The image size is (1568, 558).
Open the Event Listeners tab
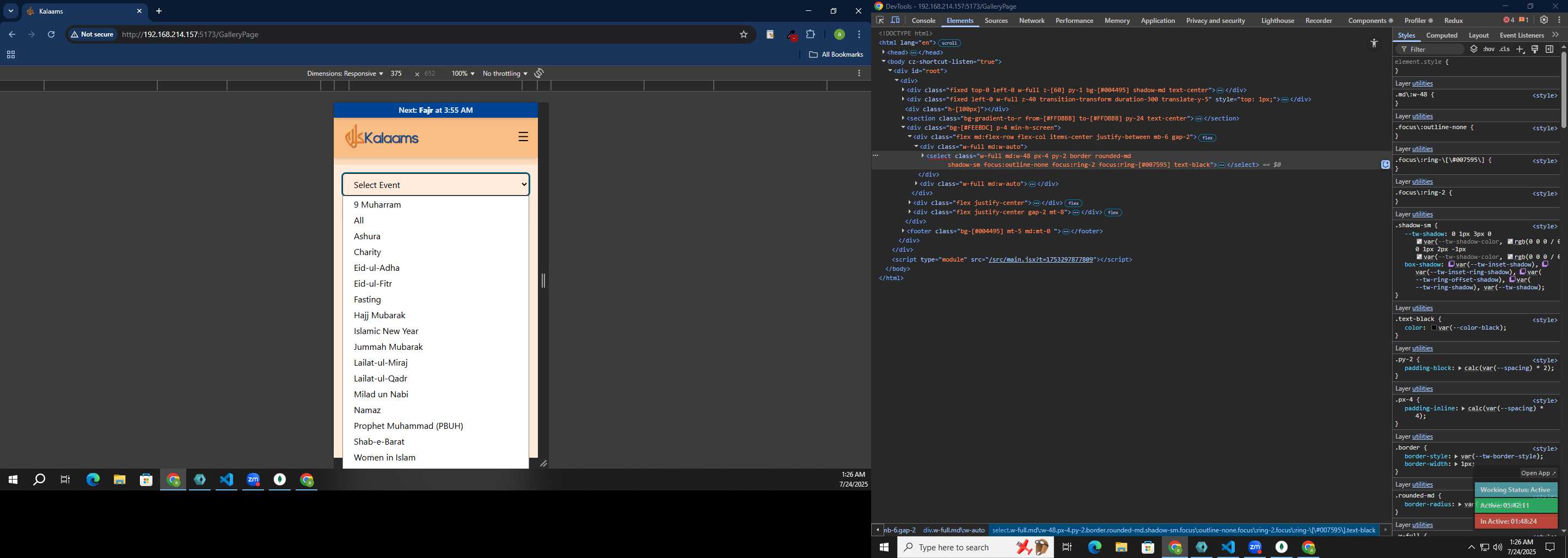[x=1522, y=35]
